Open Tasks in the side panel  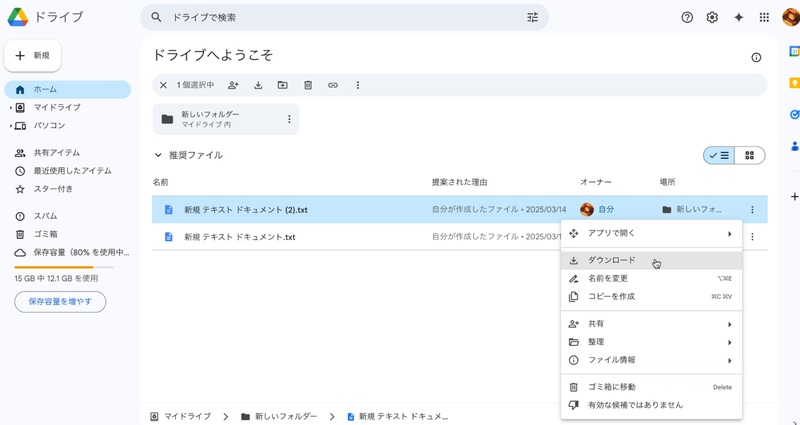tap(794, 115)
